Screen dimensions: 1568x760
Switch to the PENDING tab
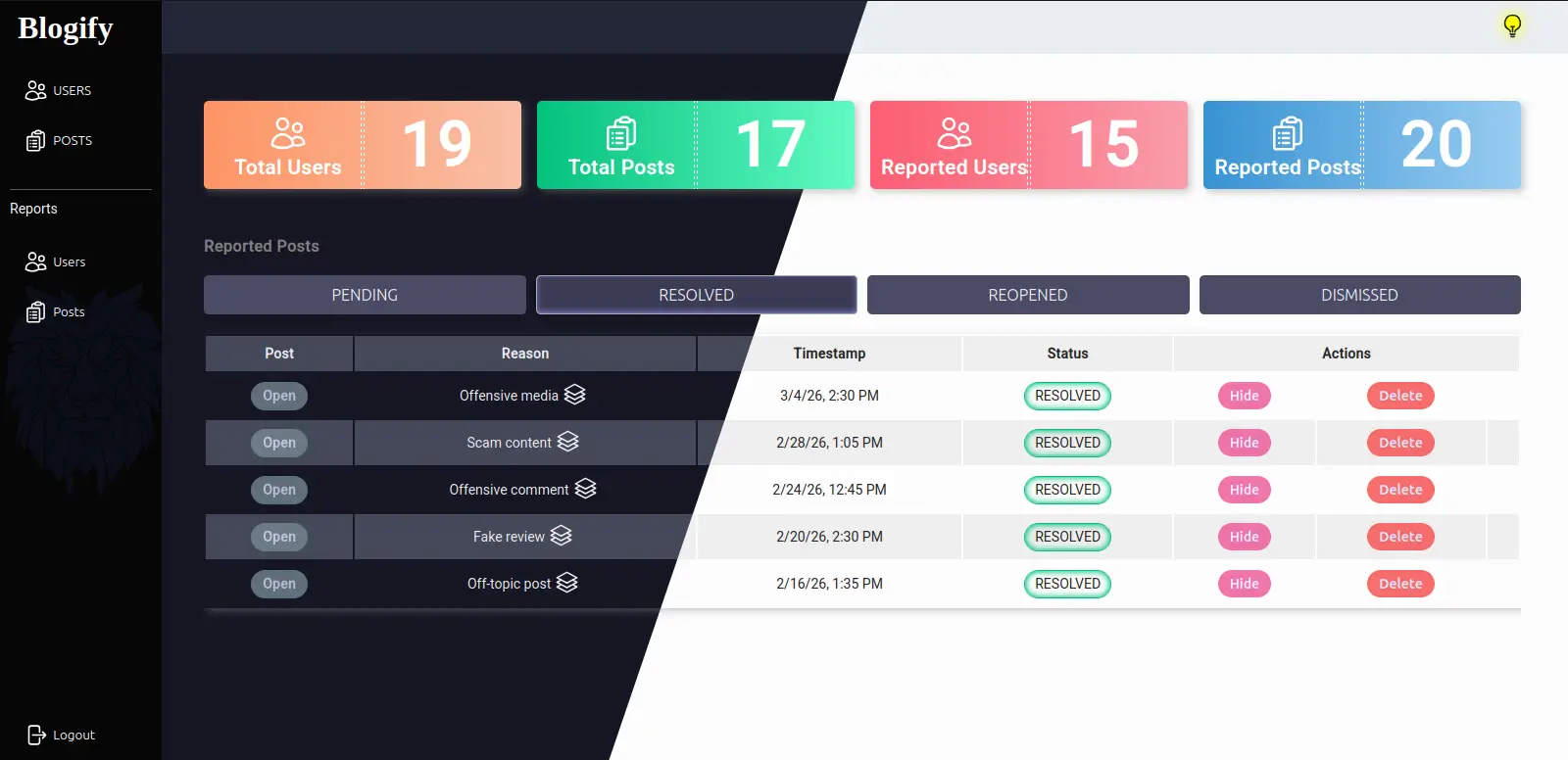(x=365, y=295)
